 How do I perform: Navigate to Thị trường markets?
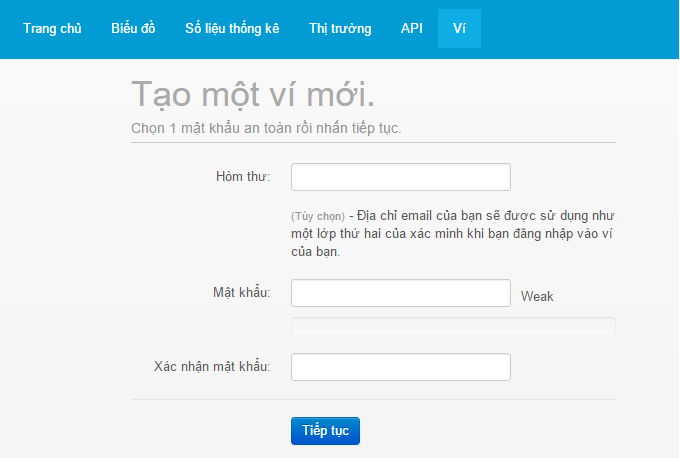click(340, 28)
